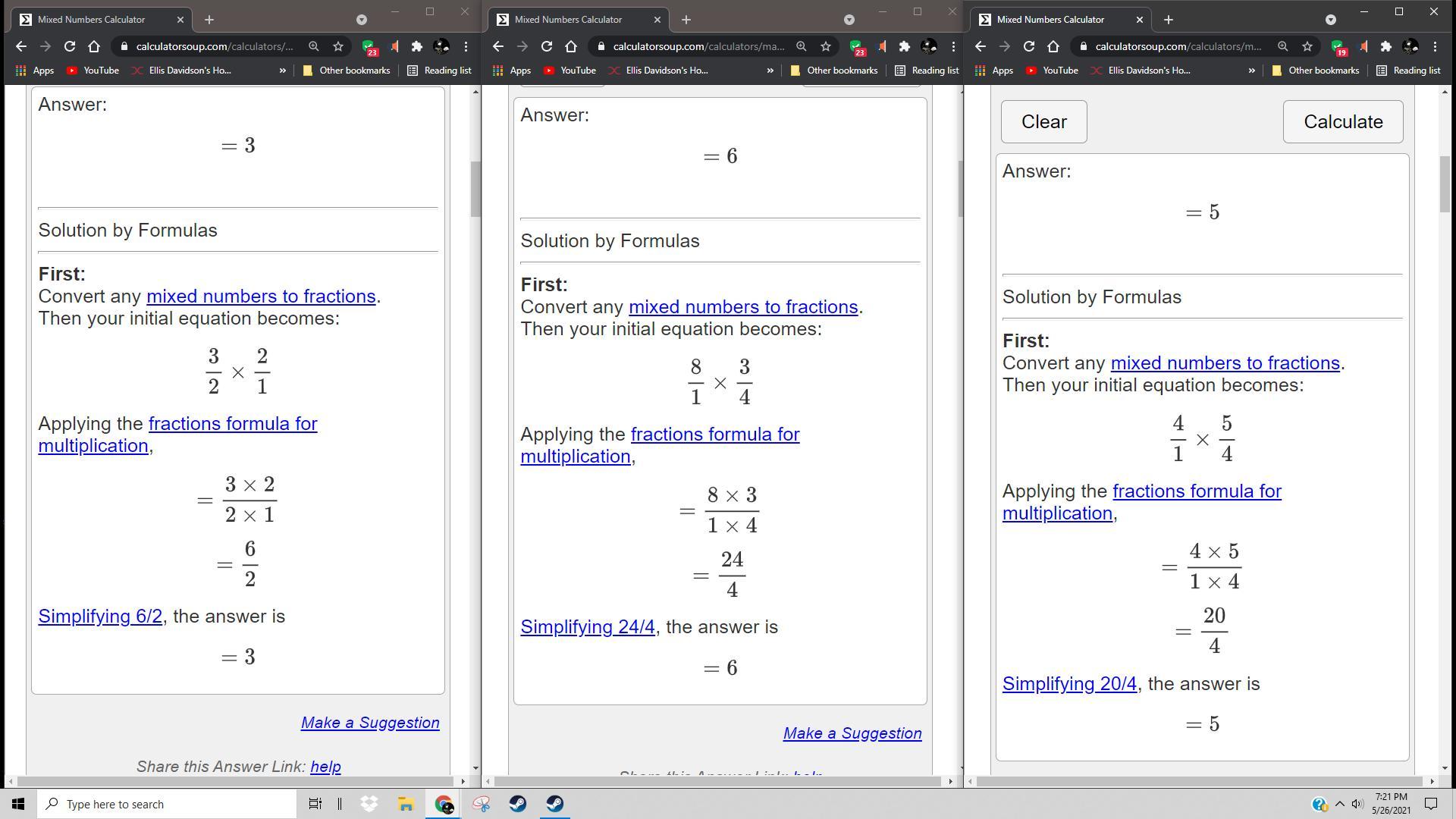
Task: Open the tab search dropdown in the right window
Action: (1330, 20)
